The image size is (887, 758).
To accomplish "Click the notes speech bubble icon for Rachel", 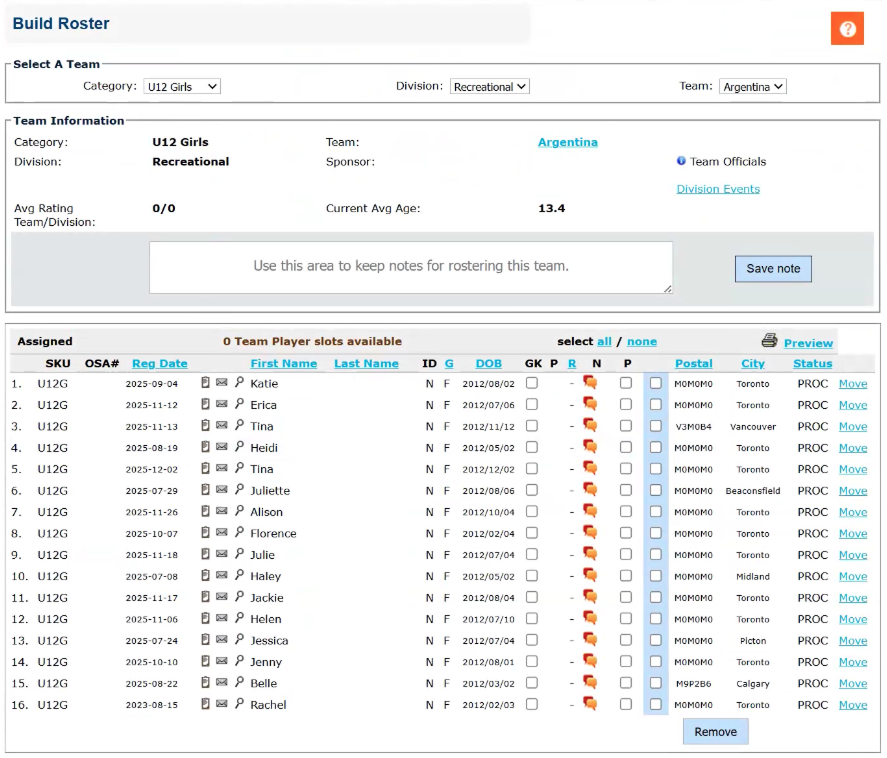I will coord(590,704).
